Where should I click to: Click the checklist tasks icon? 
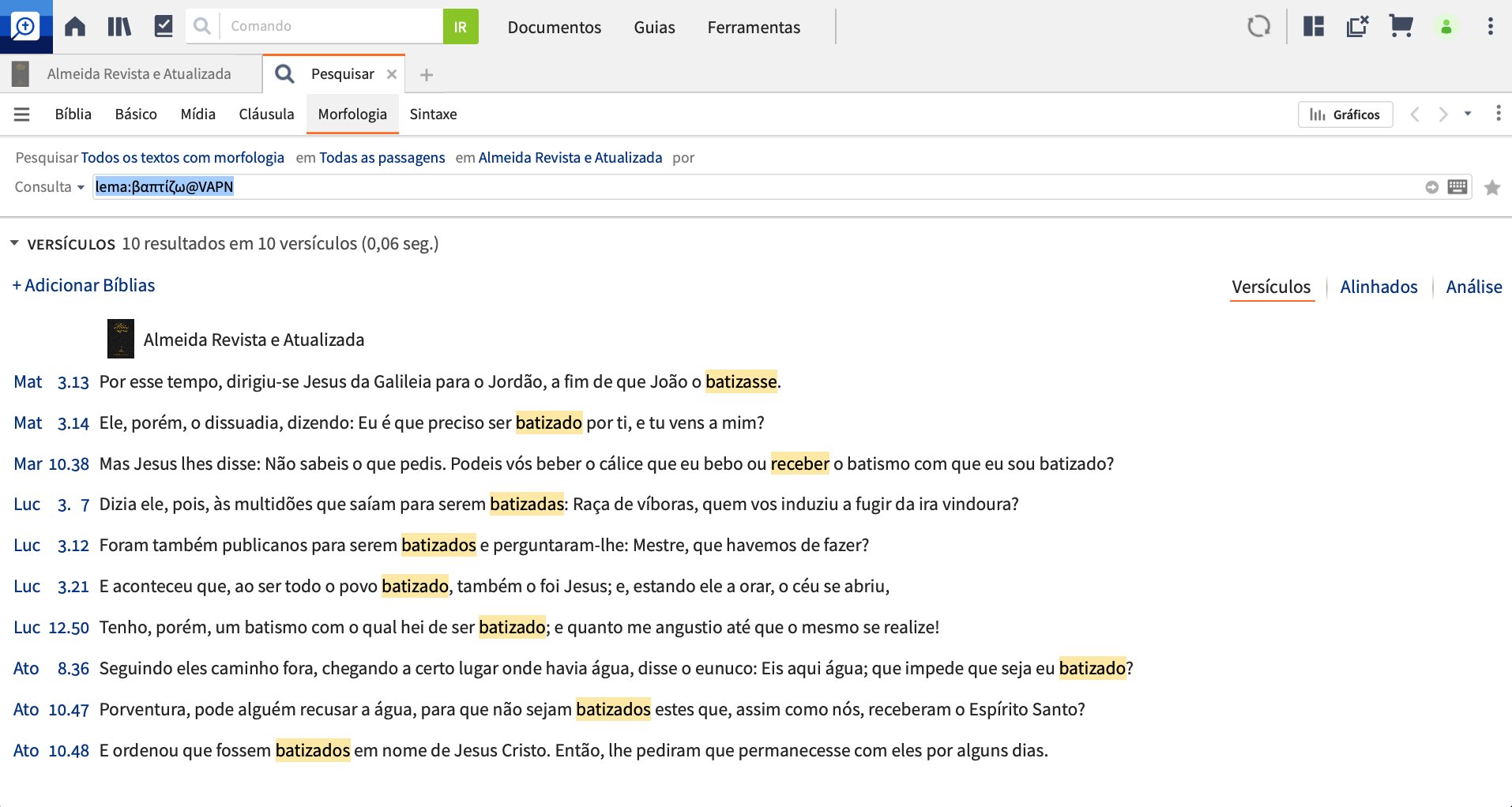tap(164, 27)
